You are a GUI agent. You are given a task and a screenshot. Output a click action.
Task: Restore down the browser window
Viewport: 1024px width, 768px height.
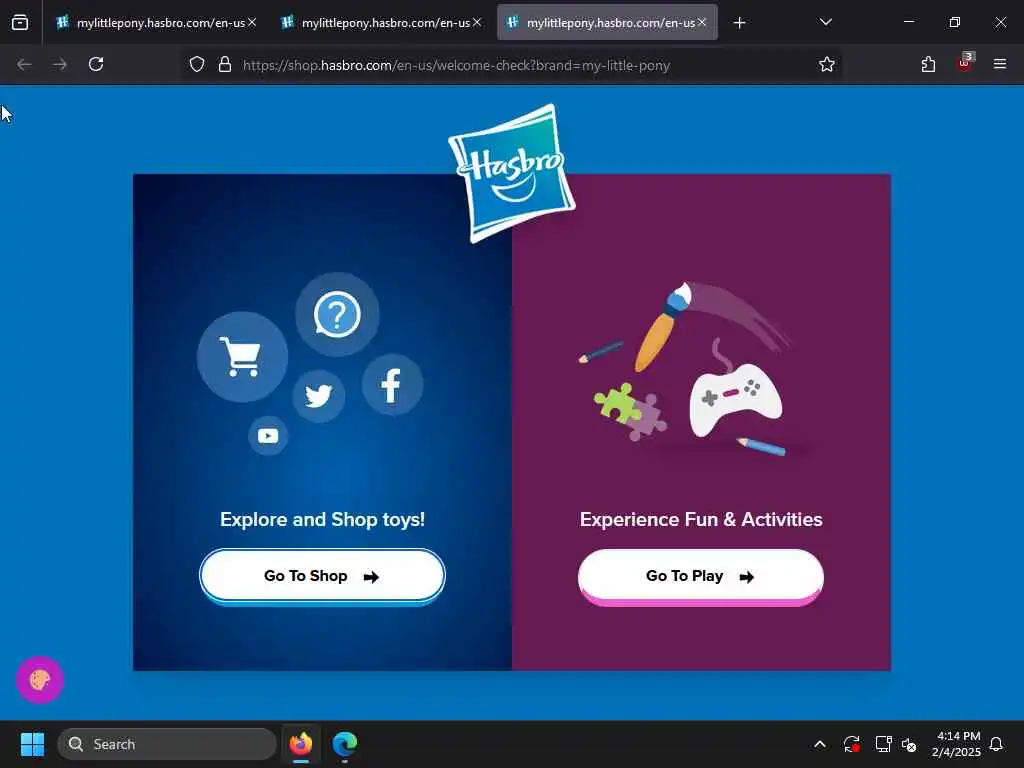pyautogui.click(x=955, y=22)
